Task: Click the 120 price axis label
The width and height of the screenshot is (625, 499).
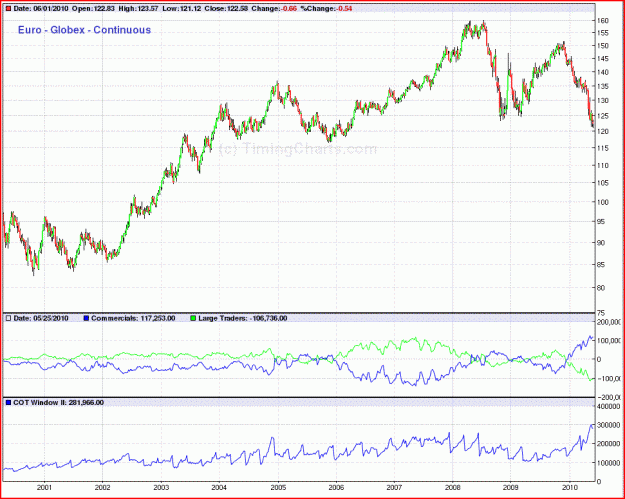Action: 603,132
